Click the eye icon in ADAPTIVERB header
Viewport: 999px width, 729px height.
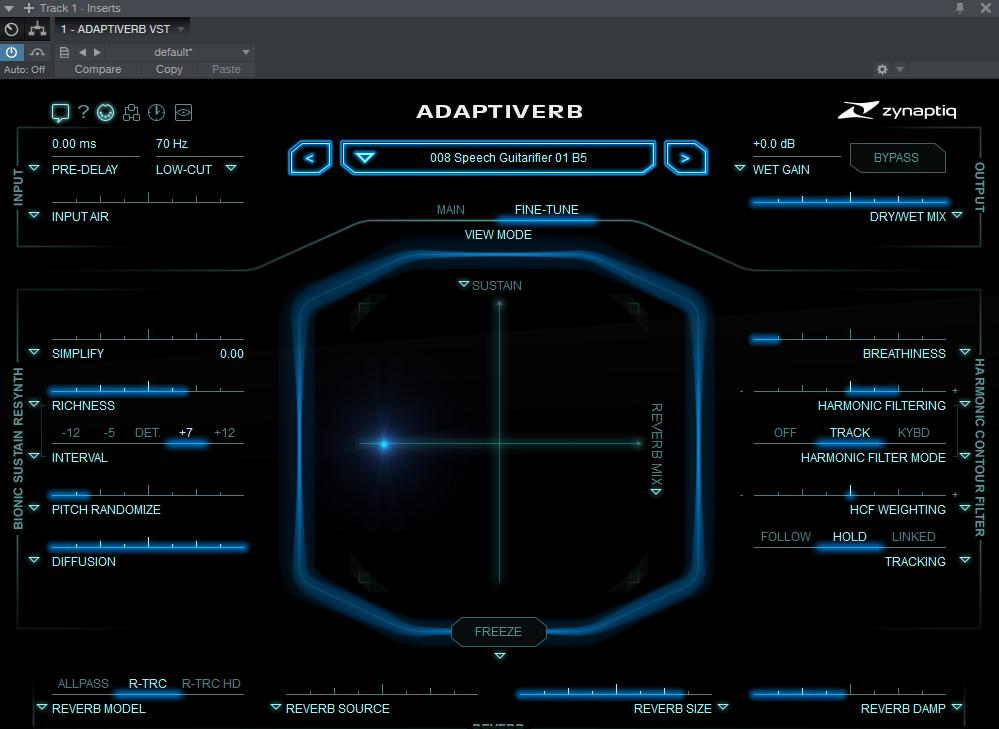183,113
